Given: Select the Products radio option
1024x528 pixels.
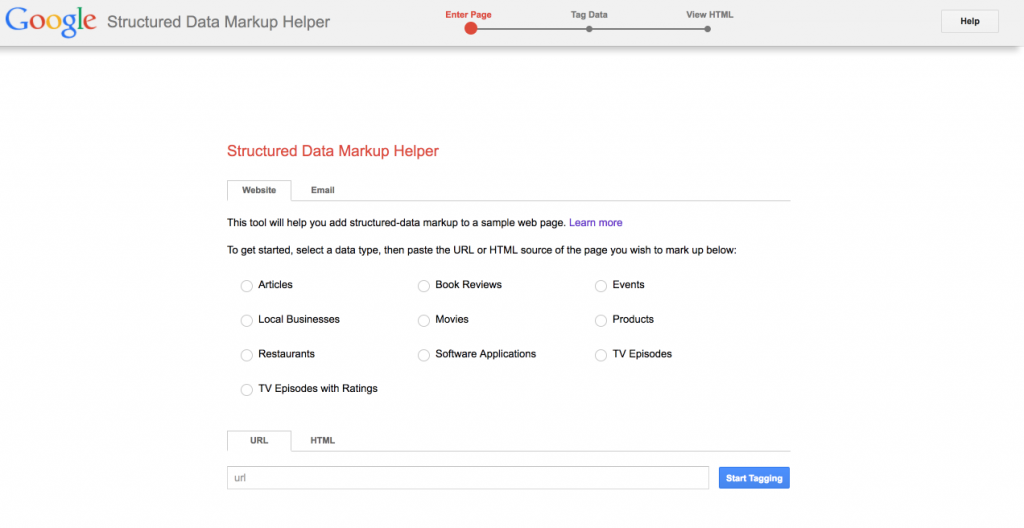Looking at the screenshot, I should (x=601, y=321).
